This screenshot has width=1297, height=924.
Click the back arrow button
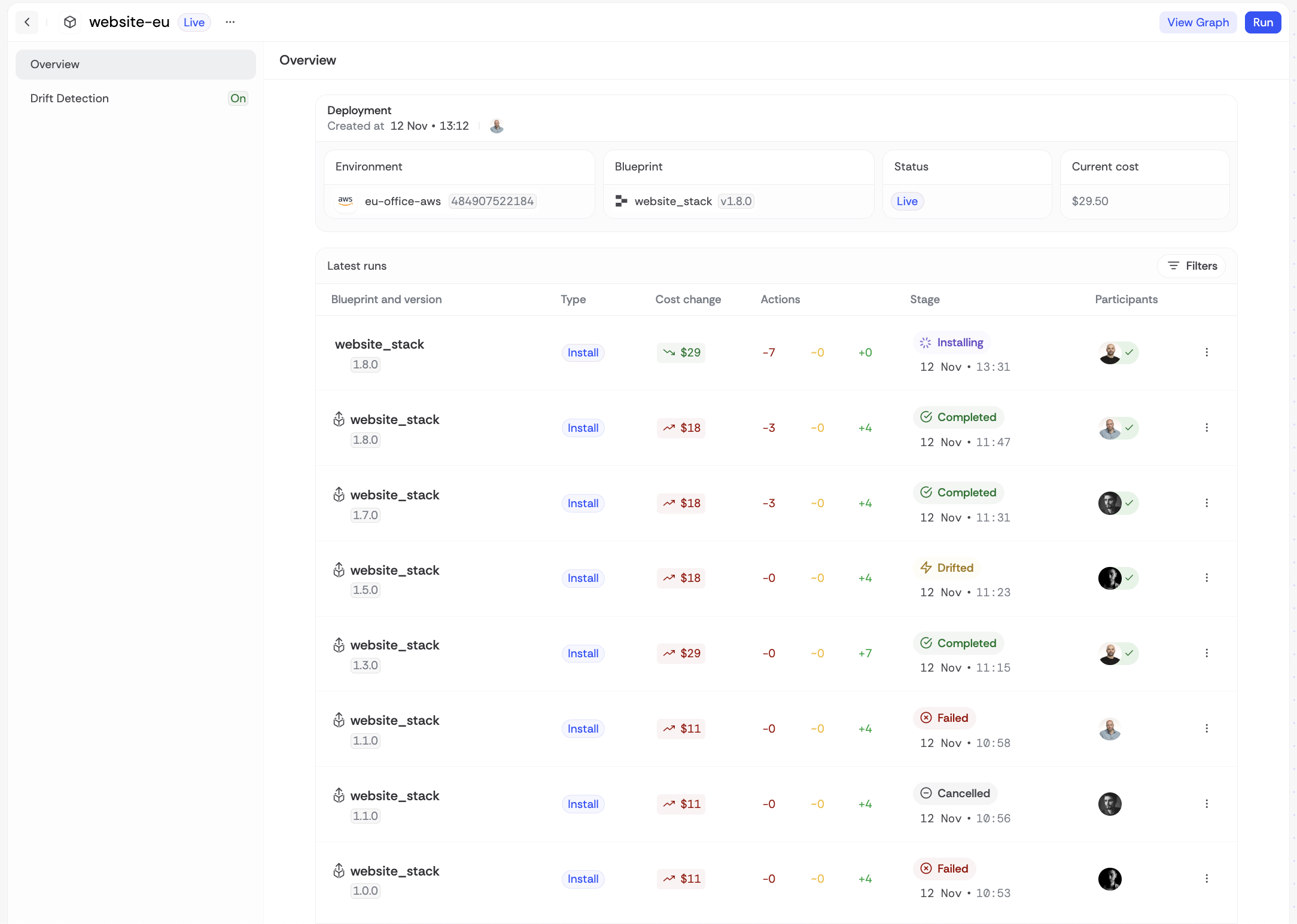(x=27, y=22)
